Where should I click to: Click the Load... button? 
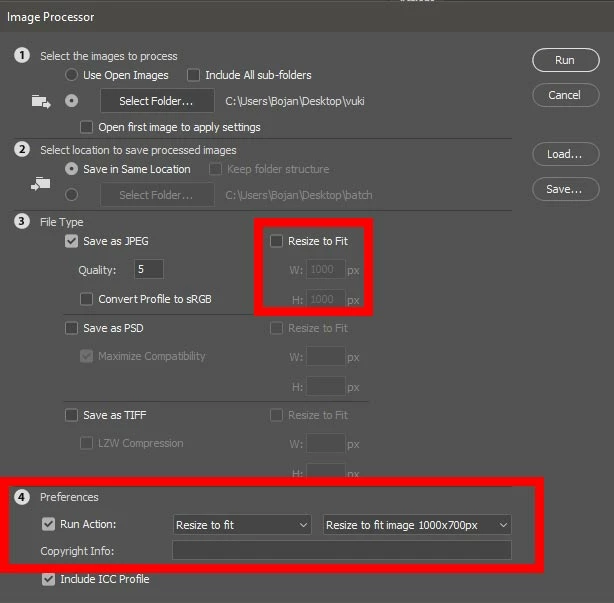(565, 154)
